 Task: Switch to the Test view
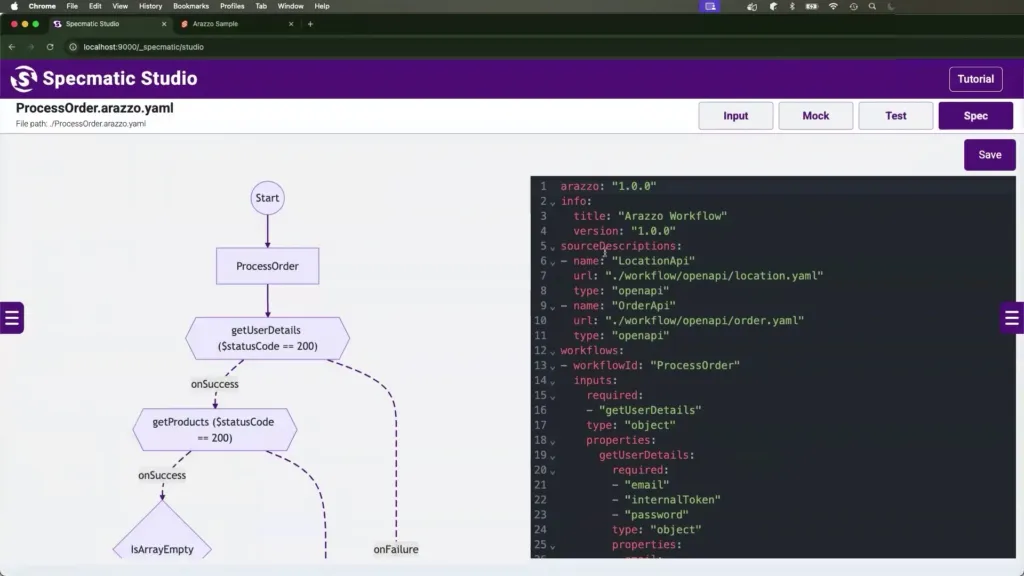click(x=895, y=116)
